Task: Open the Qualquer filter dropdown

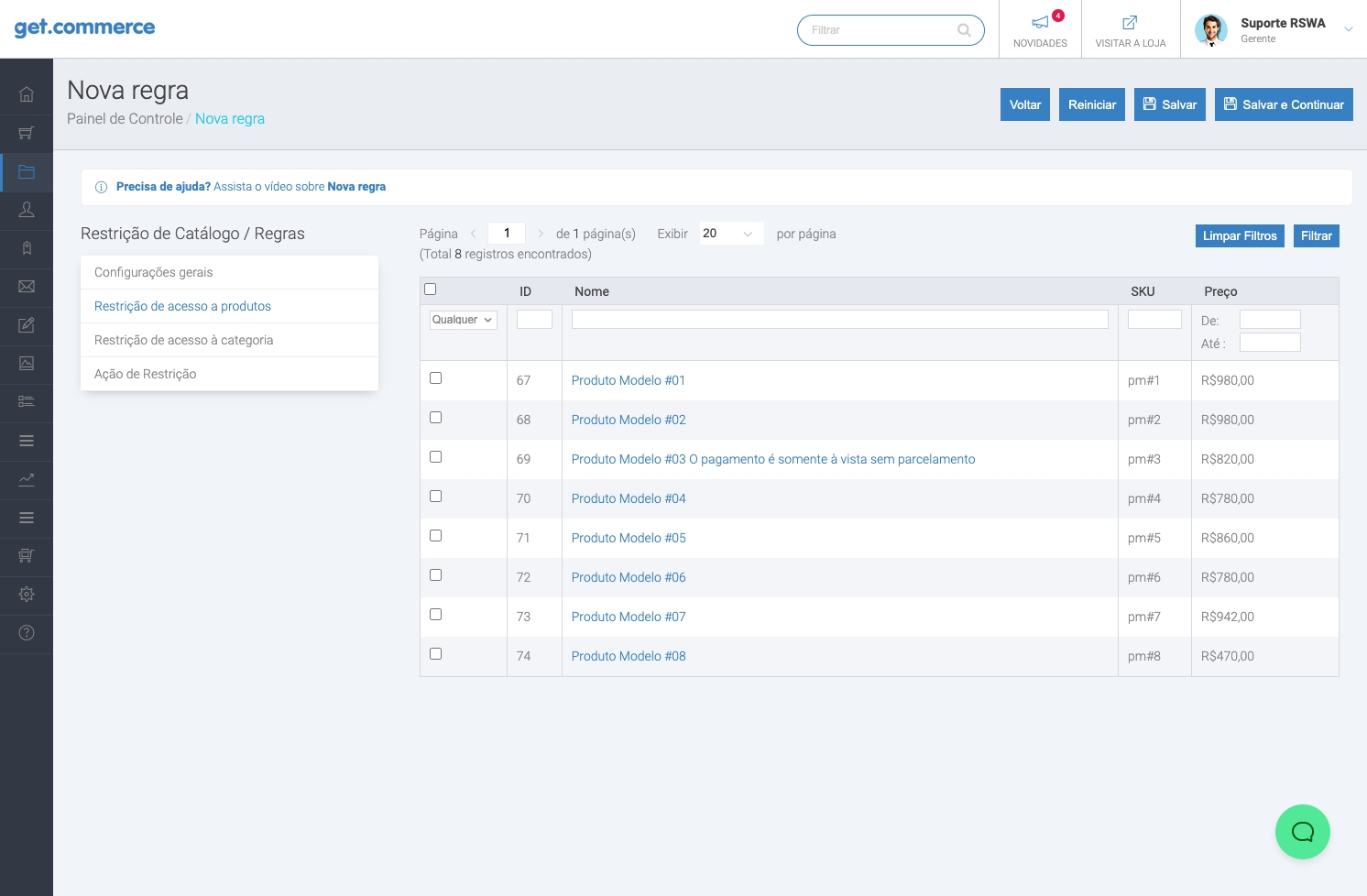Action: [463, 320]
